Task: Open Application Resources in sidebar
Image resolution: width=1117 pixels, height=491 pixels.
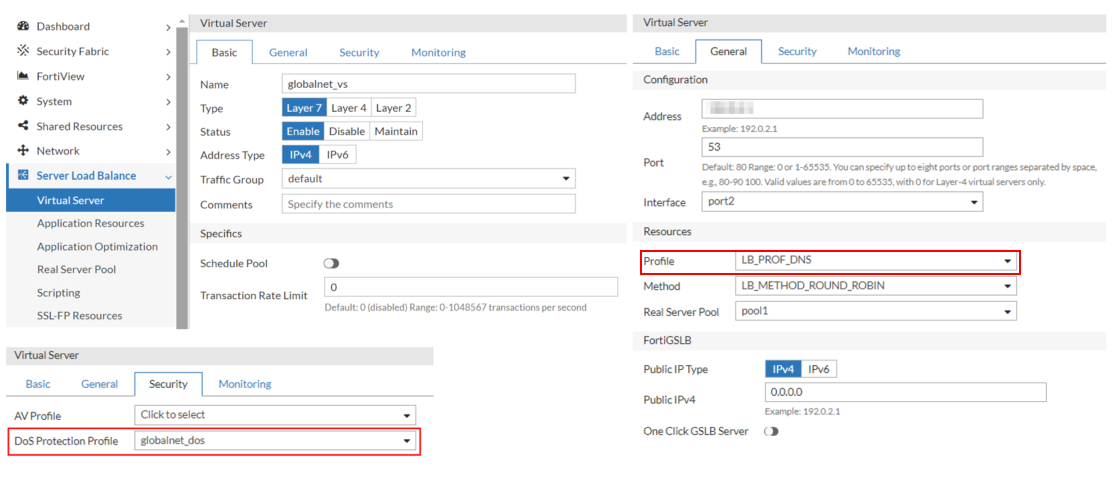Action: 90,223
